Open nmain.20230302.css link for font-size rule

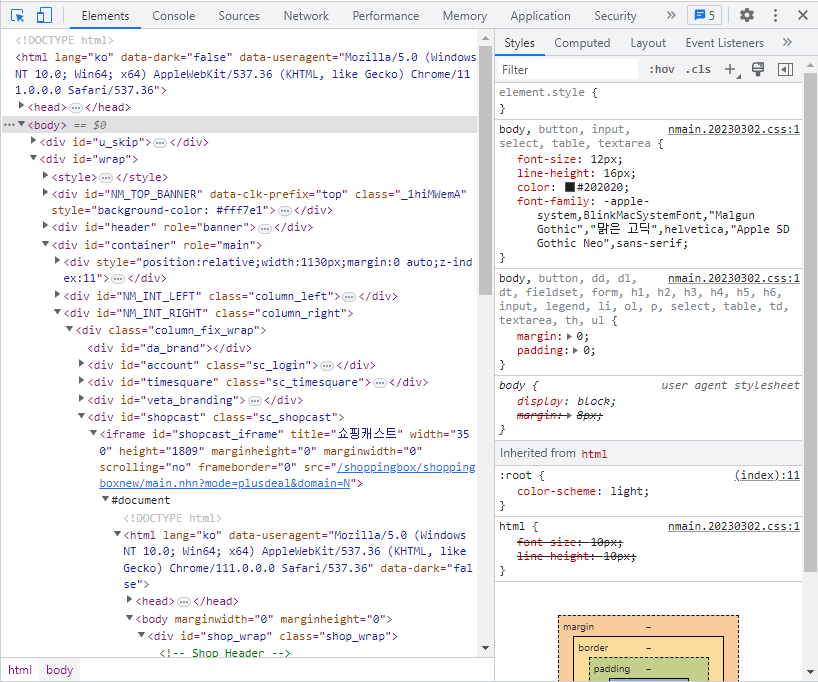pyautogui.click(x=733, y=129)
